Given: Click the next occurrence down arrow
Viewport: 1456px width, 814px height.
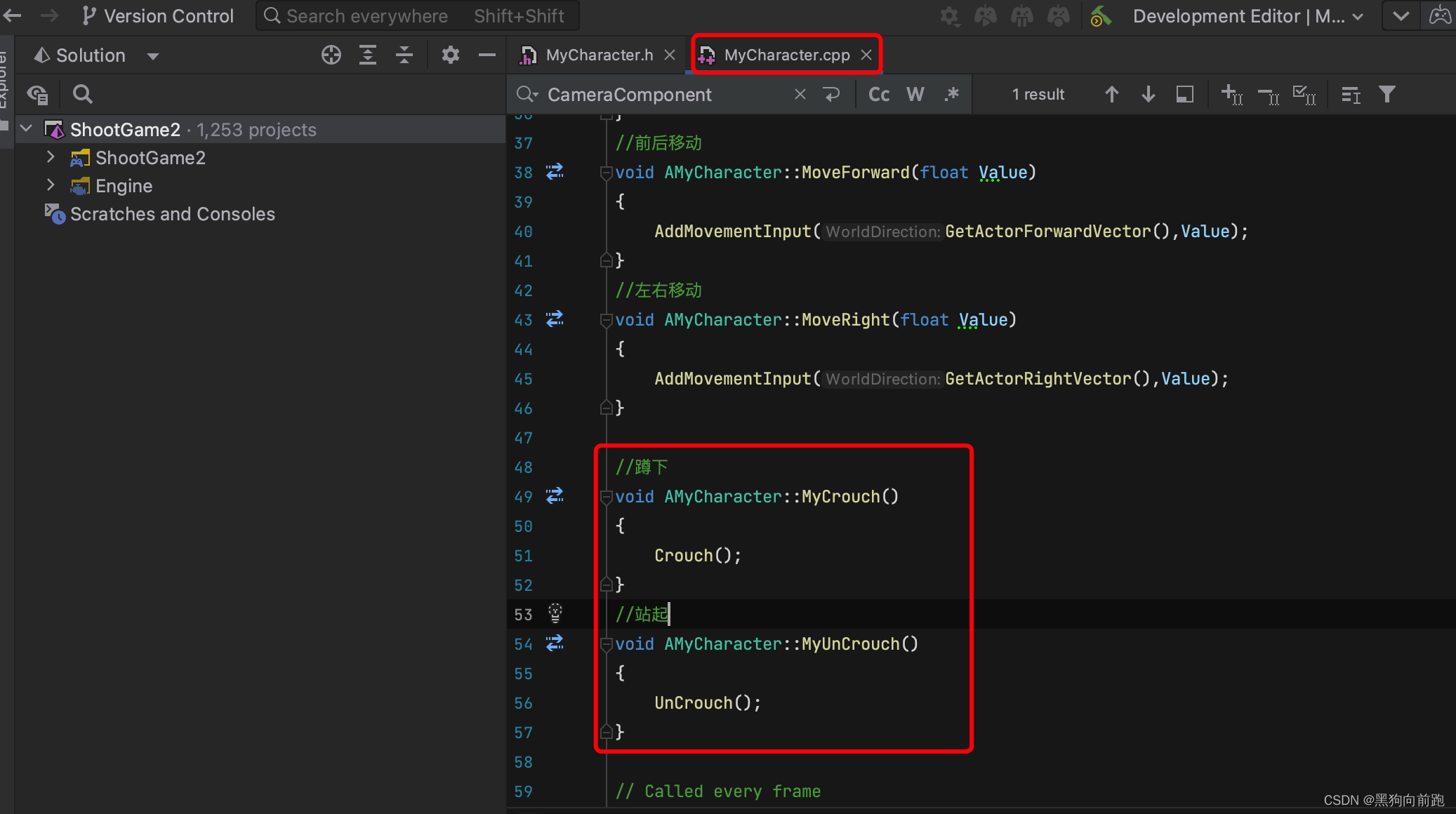Looking at the screenshot, I should click(1149, 94).
